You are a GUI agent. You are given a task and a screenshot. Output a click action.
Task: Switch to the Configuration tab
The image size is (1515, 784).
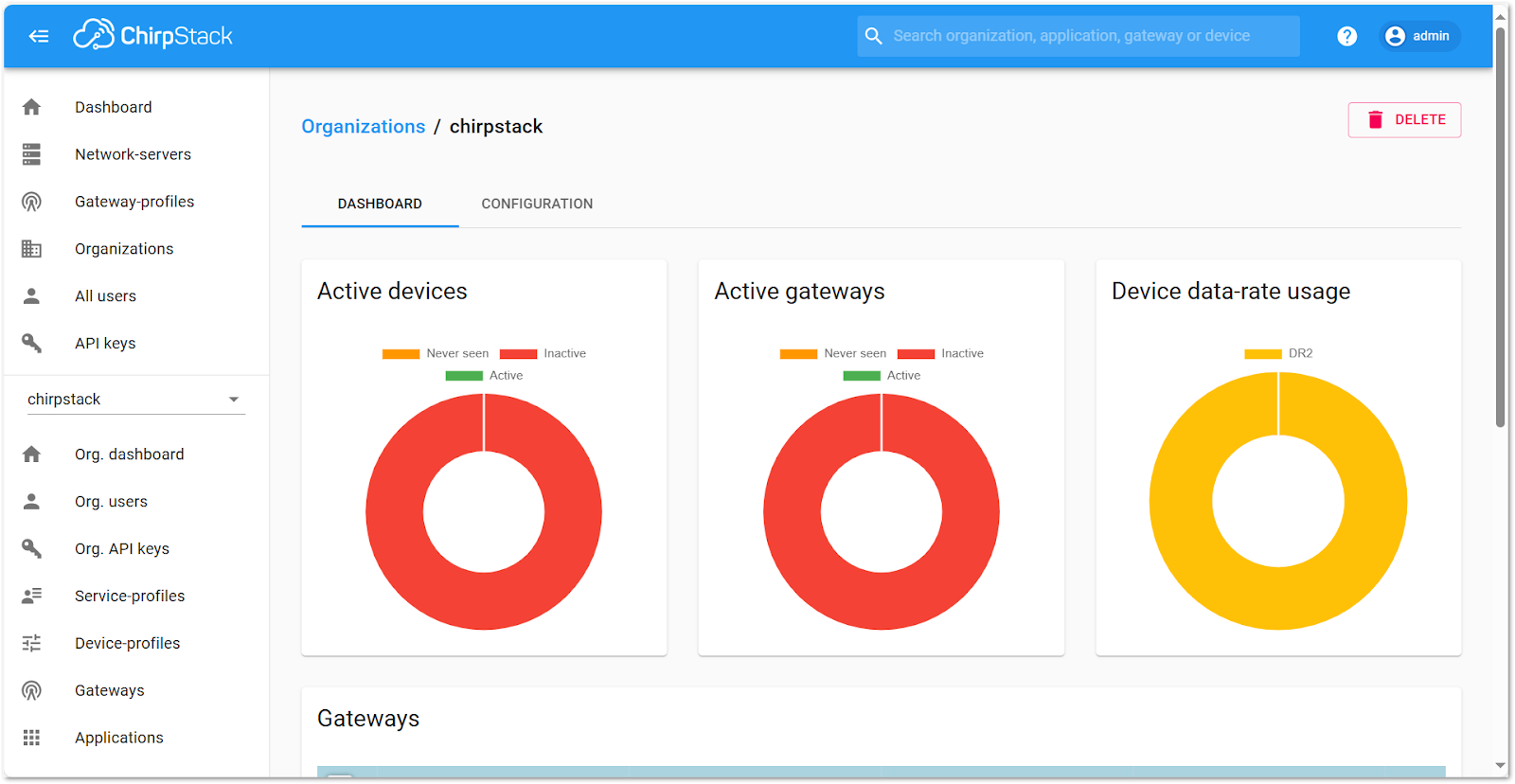pos(537,204)
